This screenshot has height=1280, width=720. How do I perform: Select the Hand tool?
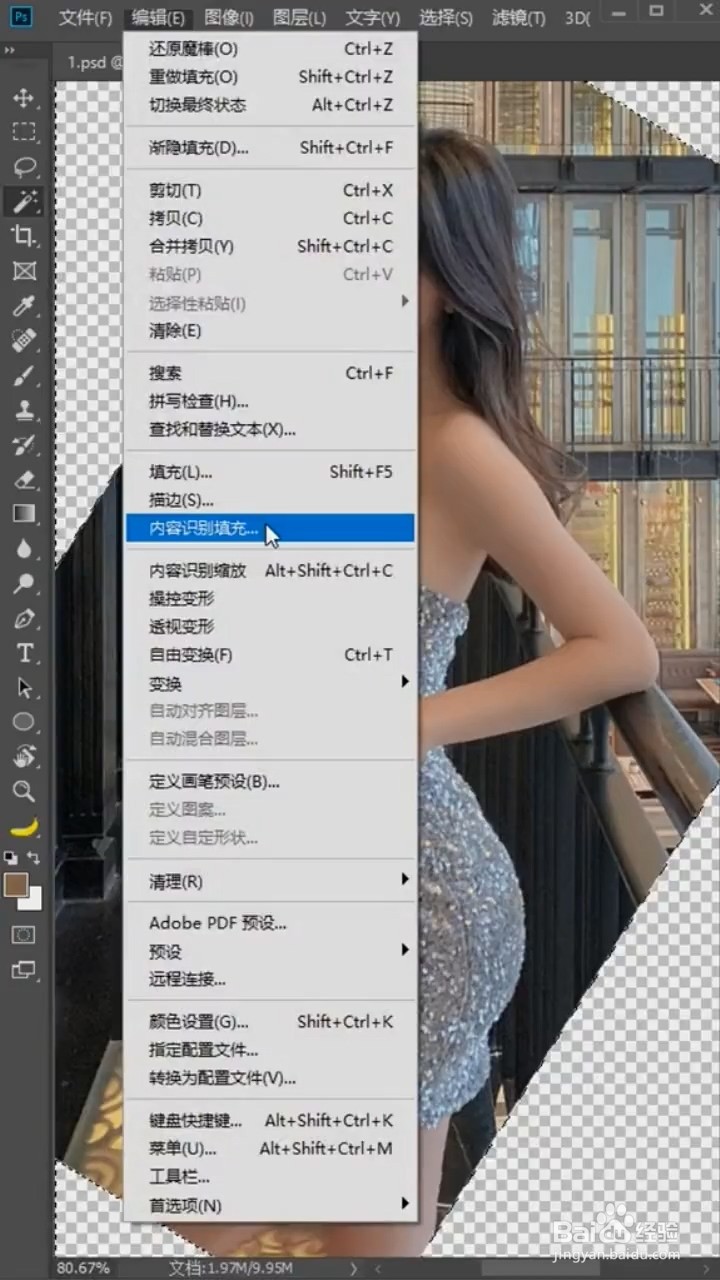click(x=23, y=757)
